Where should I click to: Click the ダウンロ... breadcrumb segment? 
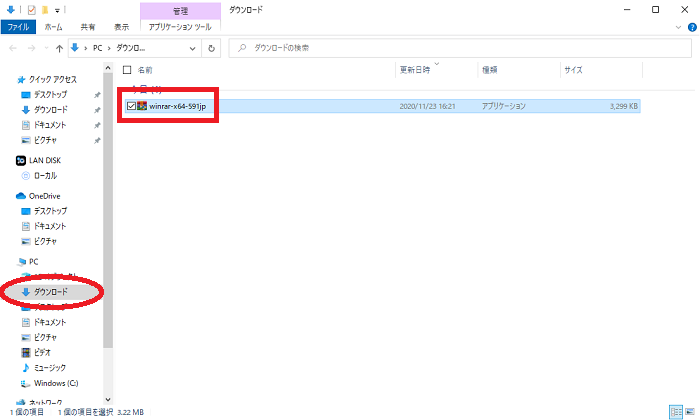tap(130, 48)
